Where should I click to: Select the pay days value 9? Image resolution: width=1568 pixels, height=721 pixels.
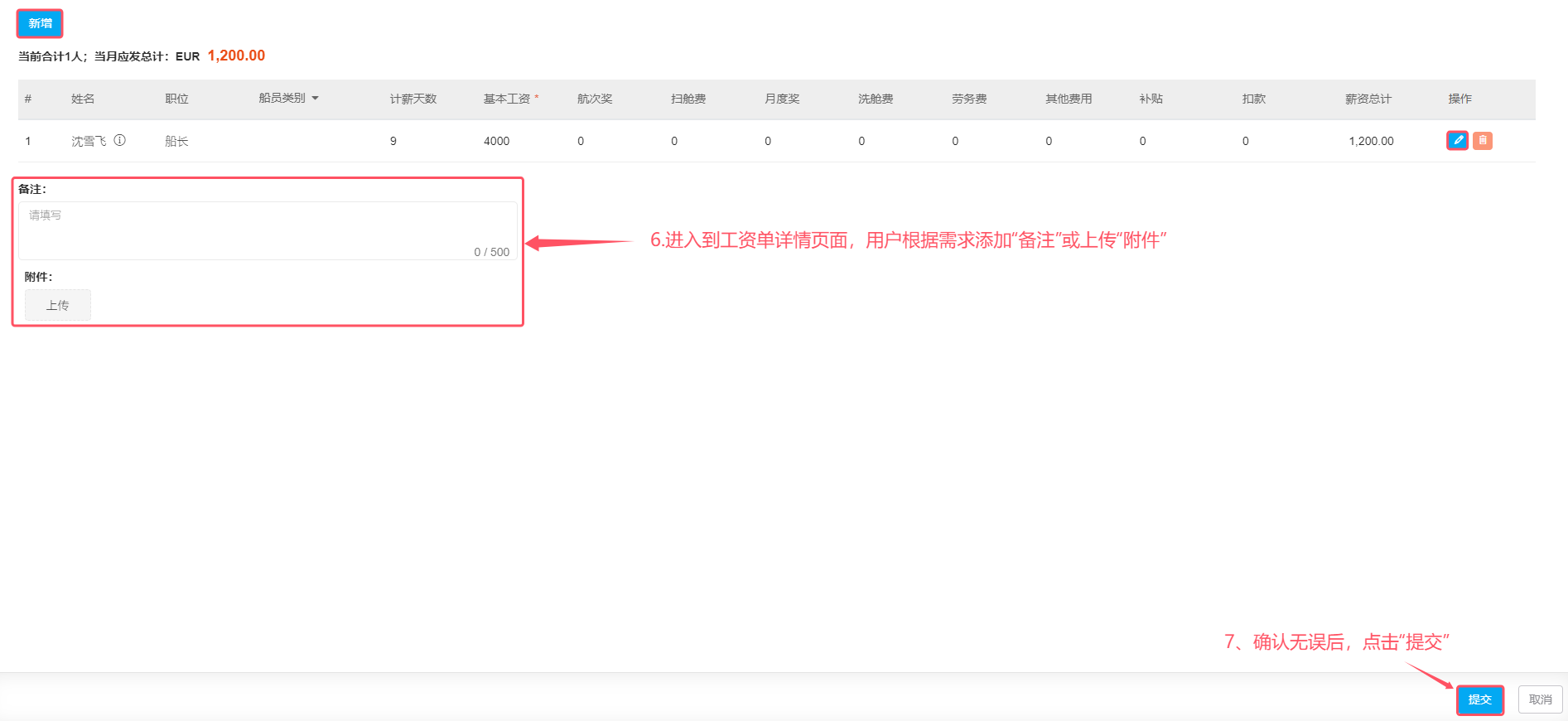coord(393,141)
